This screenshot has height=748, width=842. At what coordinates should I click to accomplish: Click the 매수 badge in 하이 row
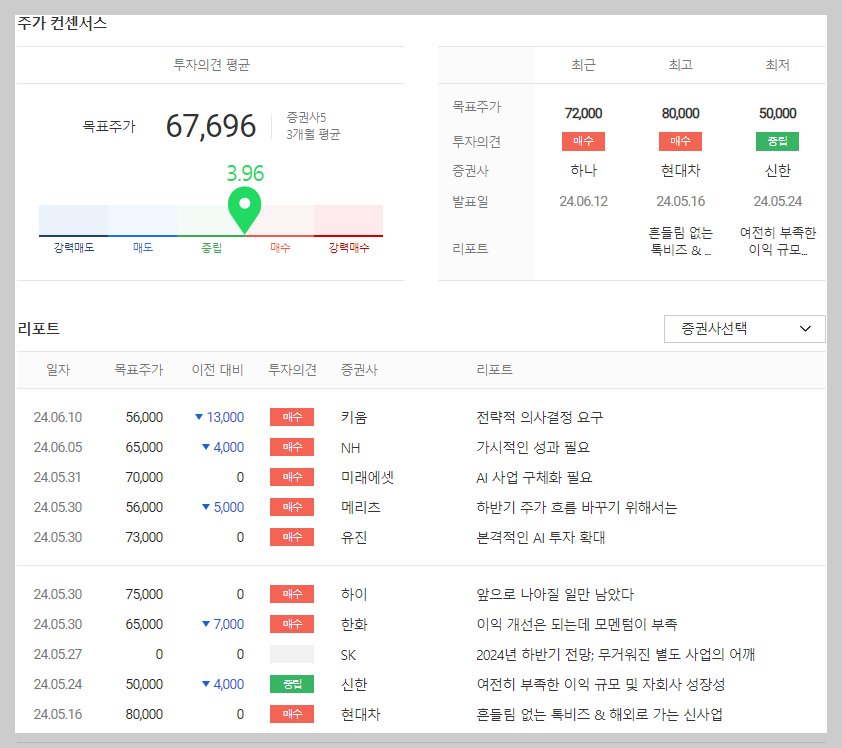[292, 594]
